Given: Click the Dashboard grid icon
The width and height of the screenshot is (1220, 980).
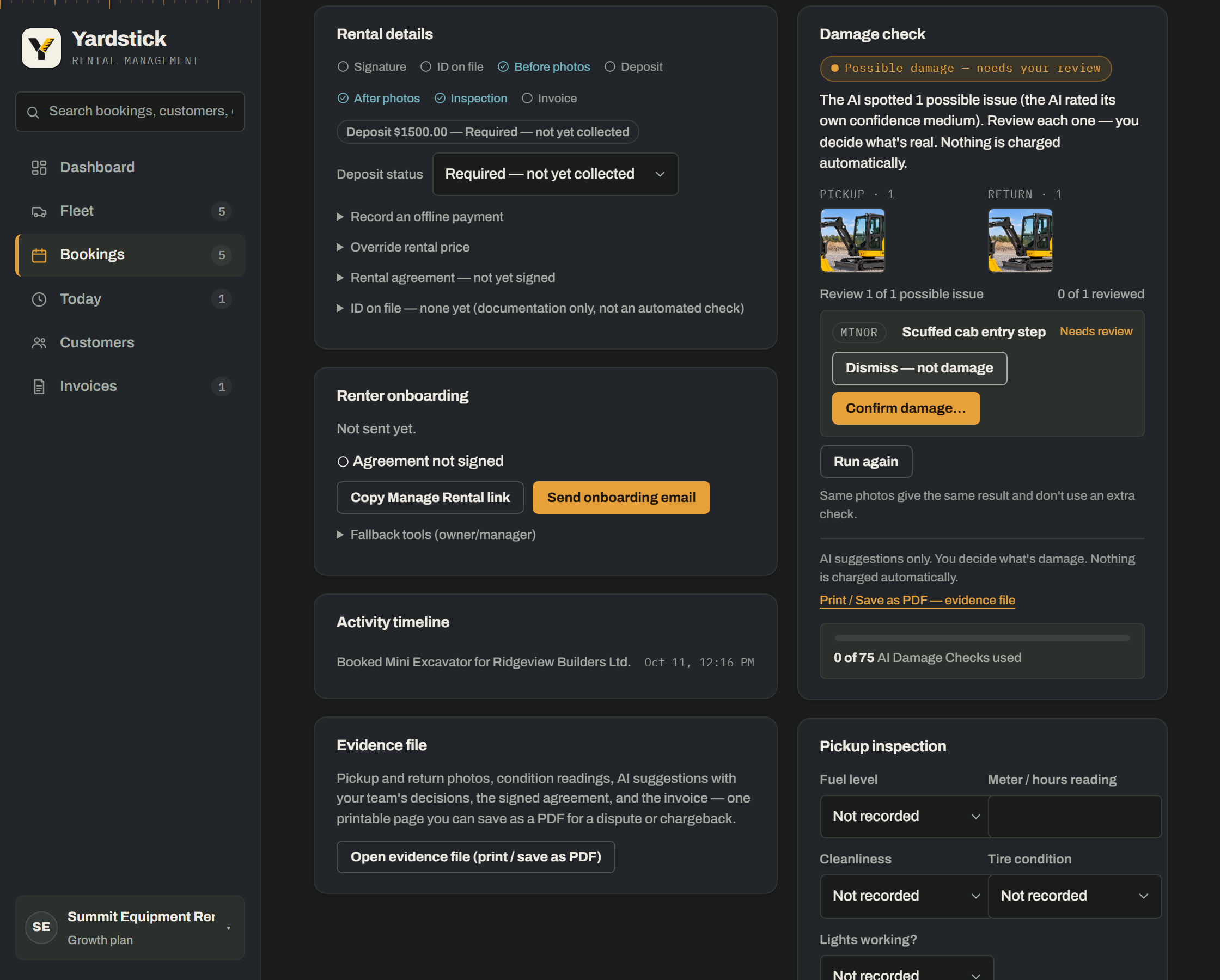Looking at the screenshot, I should pos(39,168).
